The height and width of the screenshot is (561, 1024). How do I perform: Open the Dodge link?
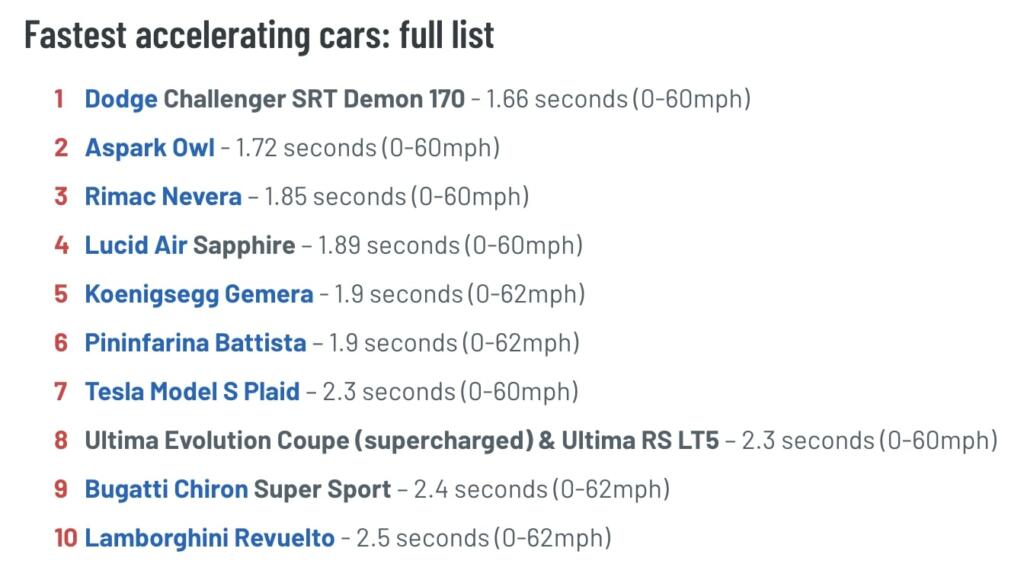121,99
